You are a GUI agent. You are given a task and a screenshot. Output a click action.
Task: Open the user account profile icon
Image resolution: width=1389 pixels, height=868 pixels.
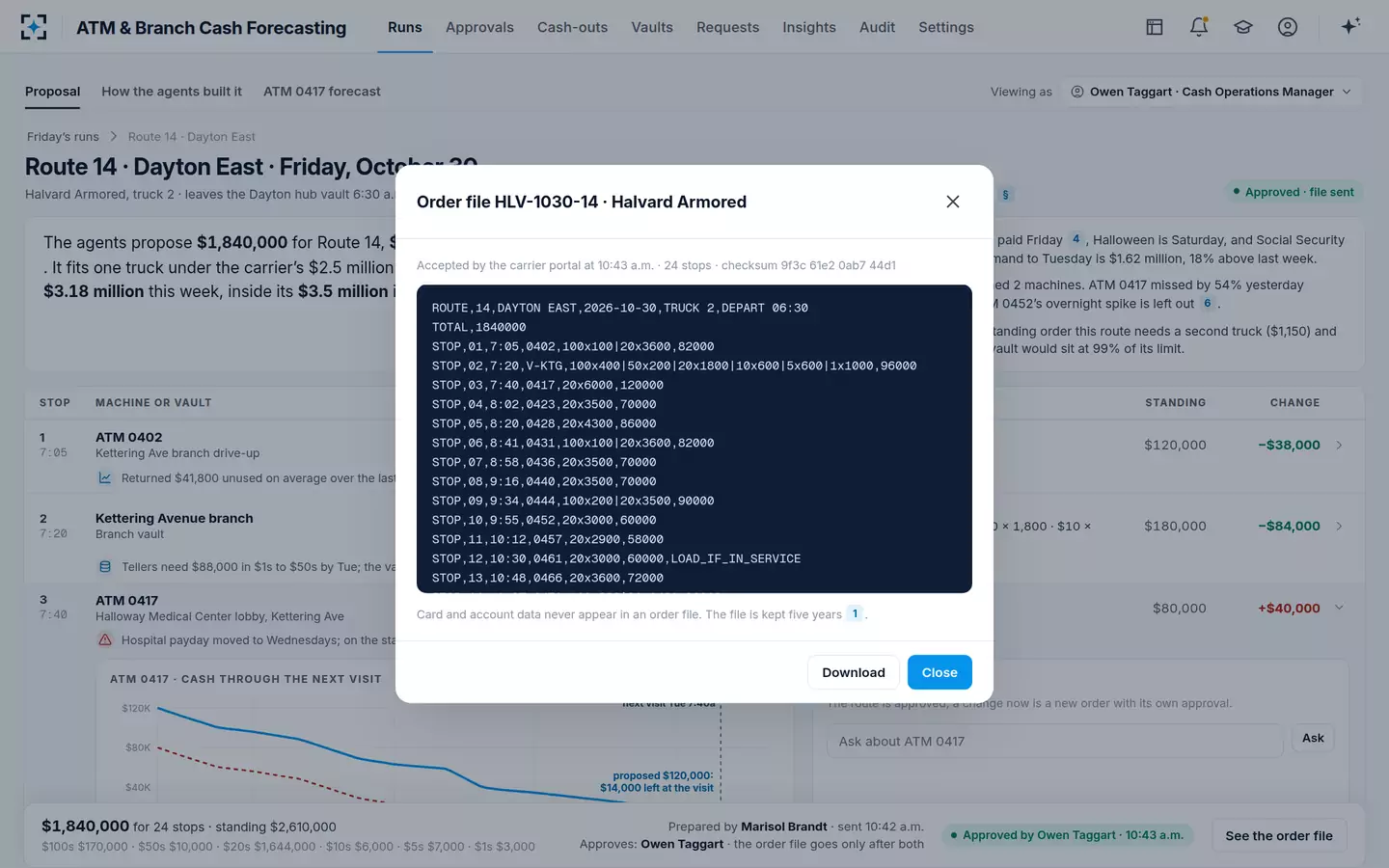1288,27
